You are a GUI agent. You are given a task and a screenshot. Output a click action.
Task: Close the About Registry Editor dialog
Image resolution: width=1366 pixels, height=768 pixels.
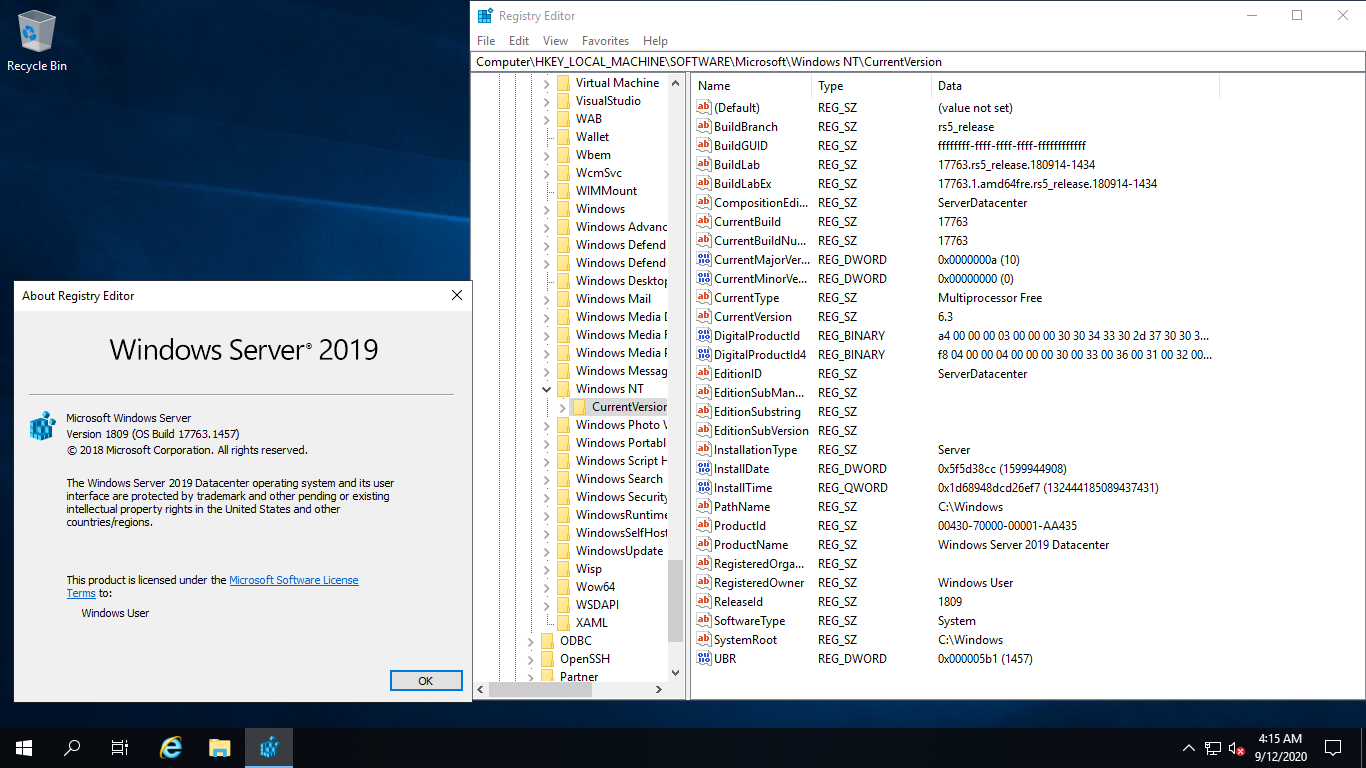coord(457,295)
